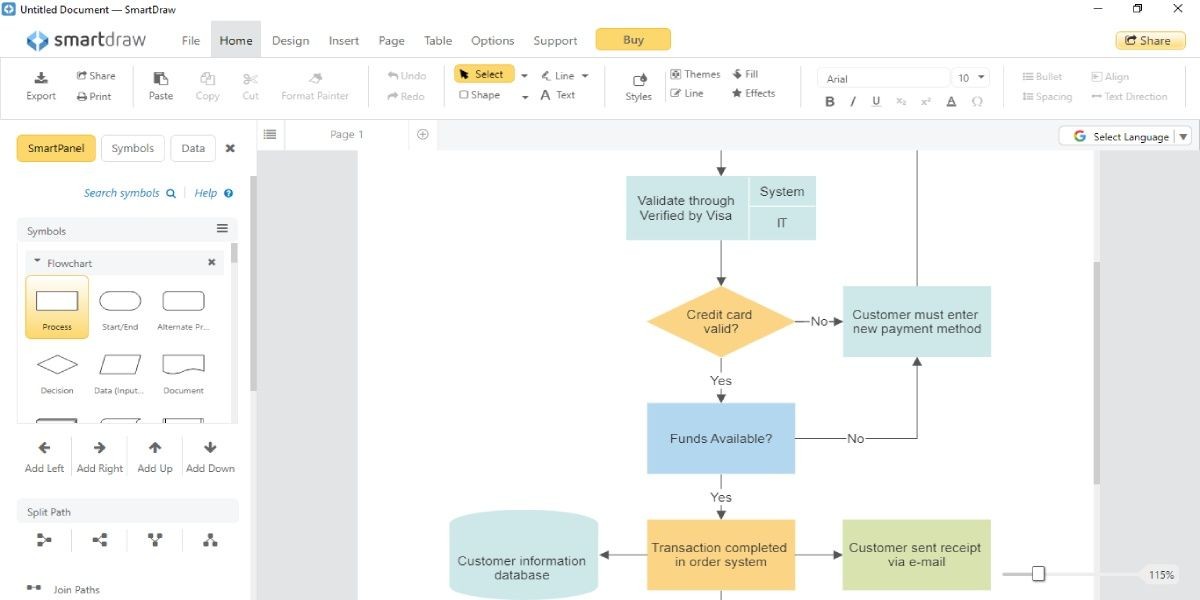
Task: Open the Styles gallery
Action: 639,87
